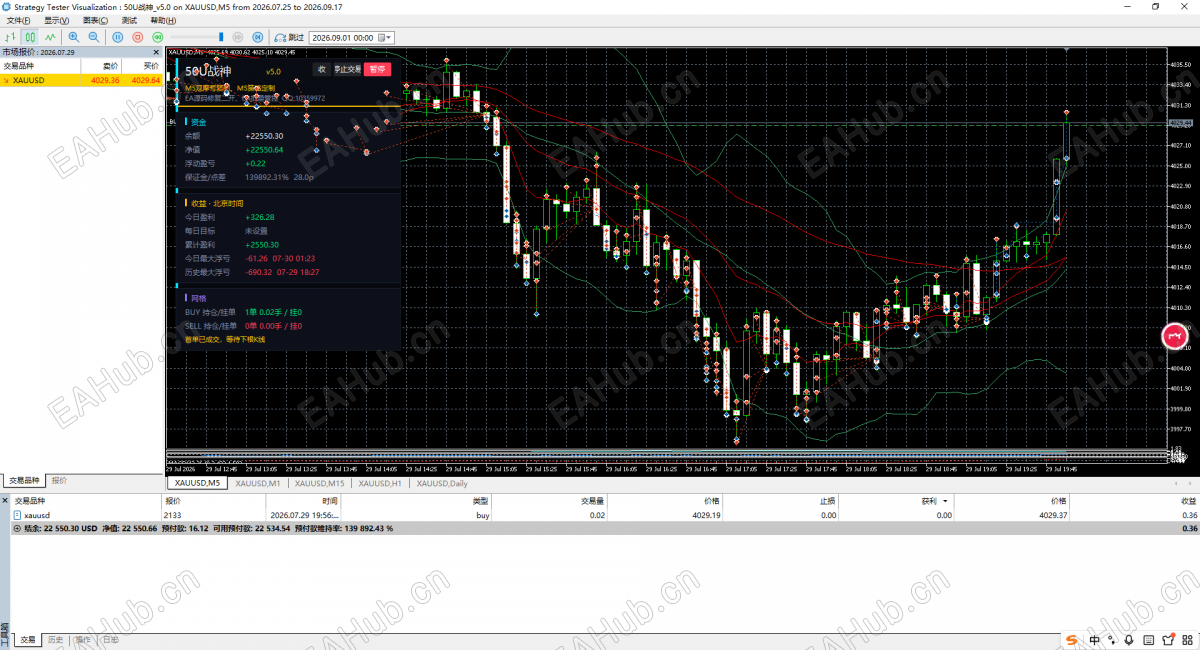Open the 历史 tab in the toolbox
The height and width of the screenshot is (650, 1200).
55,640
